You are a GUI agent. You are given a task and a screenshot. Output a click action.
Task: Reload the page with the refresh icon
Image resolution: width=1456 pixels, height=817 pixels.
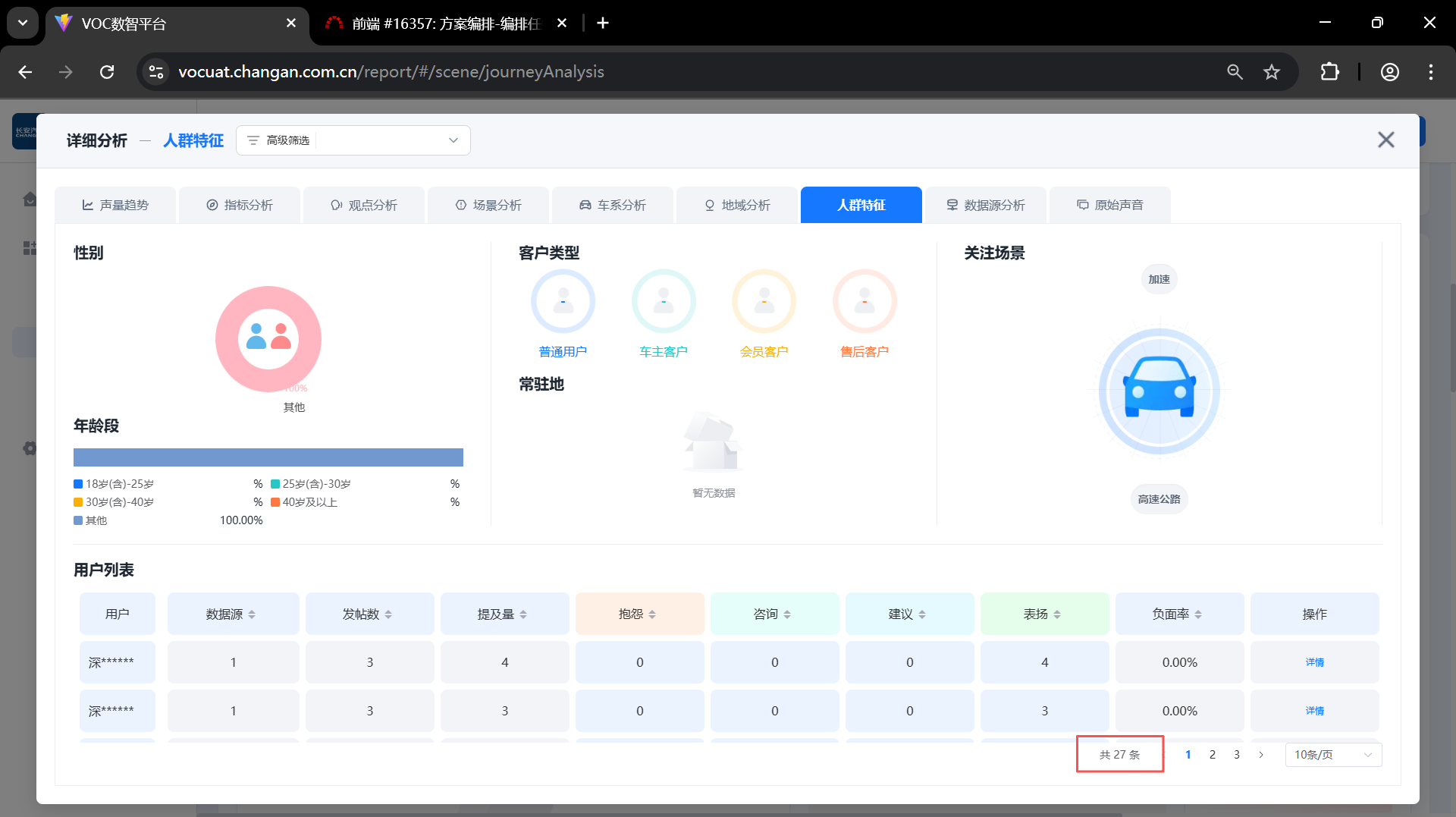coord(107,72)
